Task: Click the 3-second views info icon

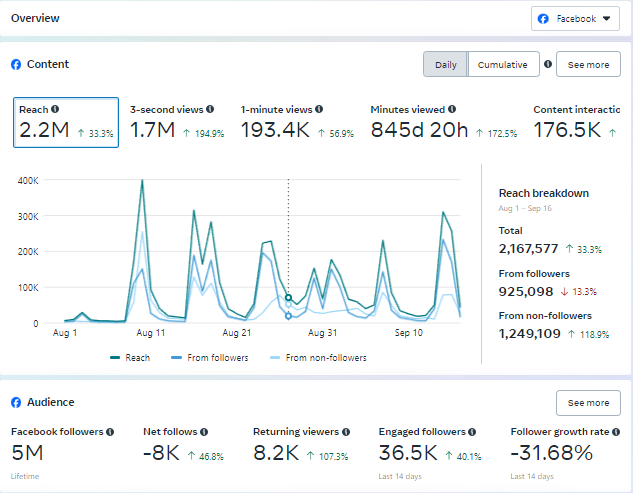Action: click(210, 109)
